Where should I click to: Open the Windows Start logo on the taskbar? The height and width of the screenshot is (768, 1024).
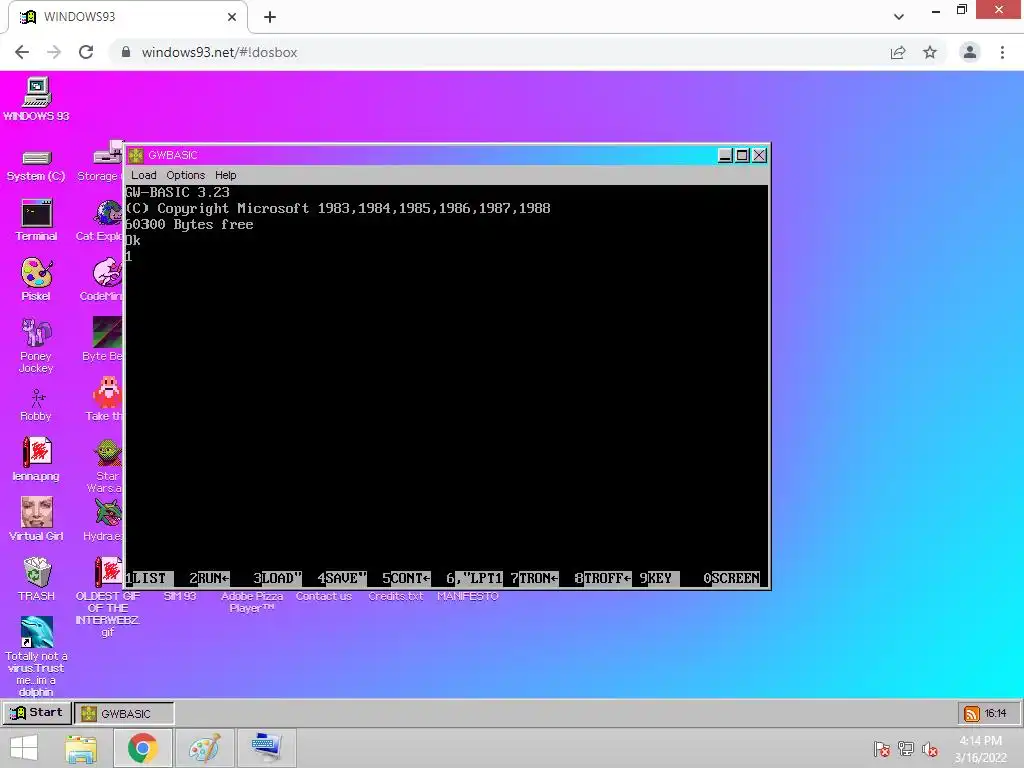[24, 748]
